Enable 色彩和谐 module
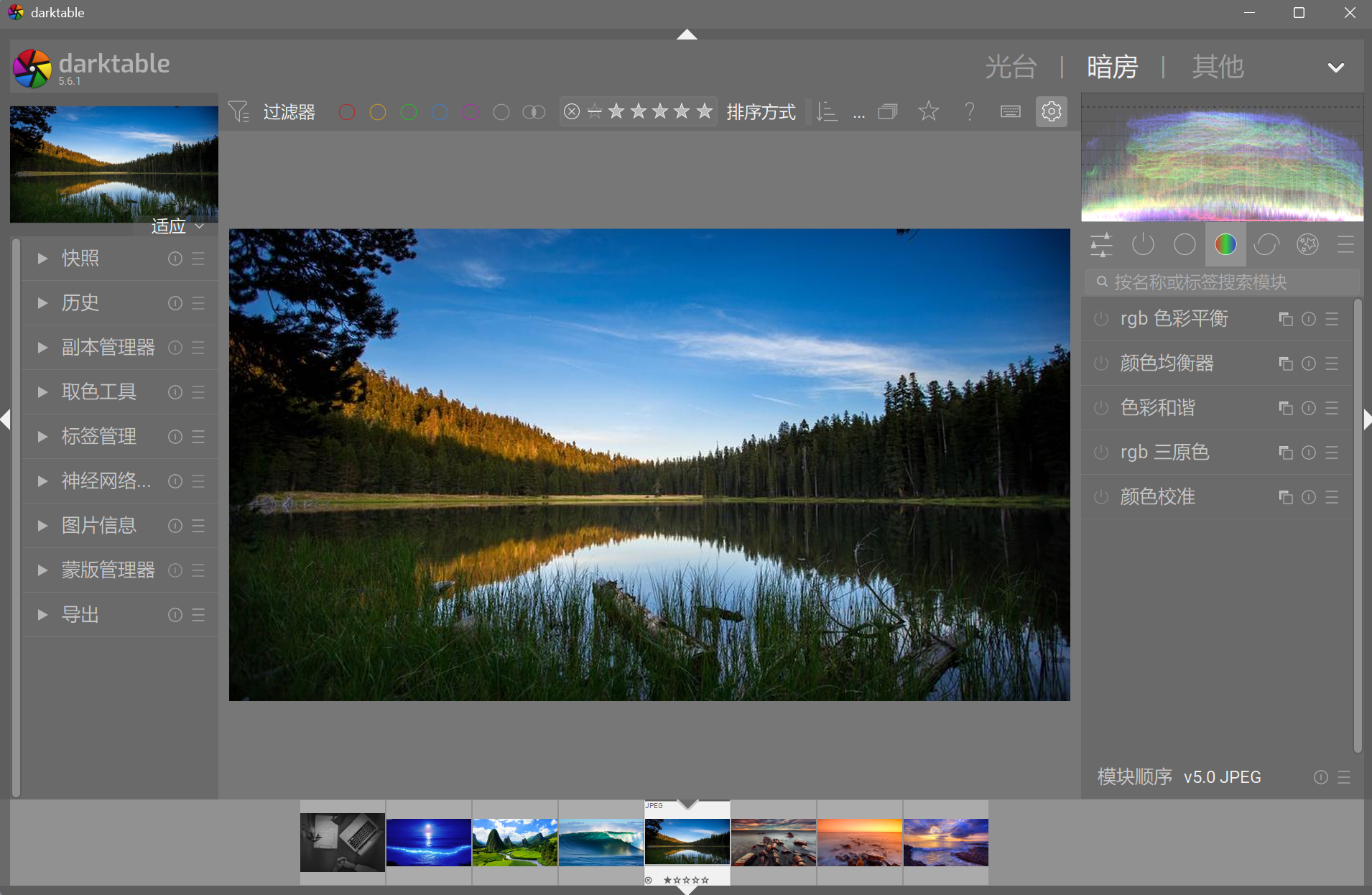The height and width of the screenshot is (895, 1372). tap(1101, 408)
